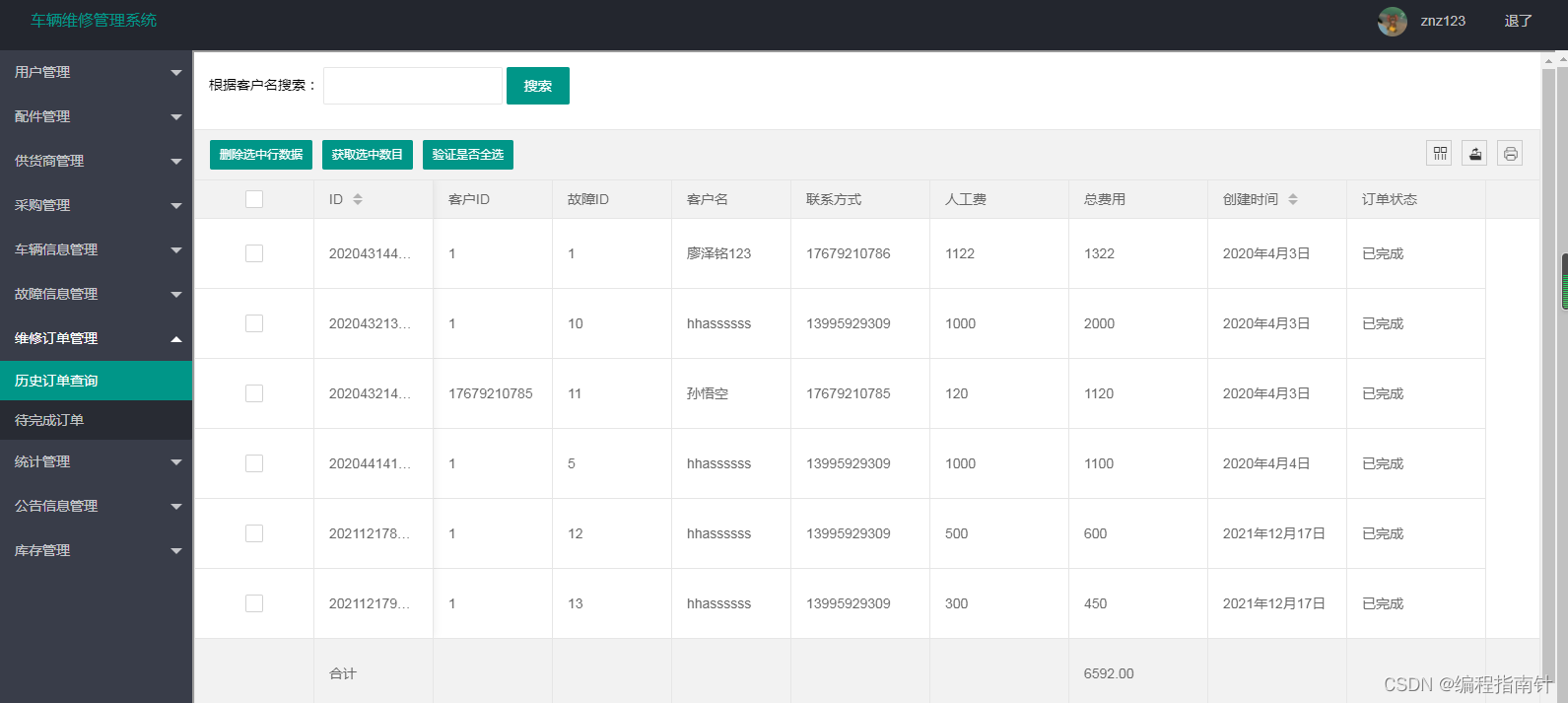Screen dimensions: 1568x703
Task: Sort by 创建时间 column arrows
Action: 1293,199
